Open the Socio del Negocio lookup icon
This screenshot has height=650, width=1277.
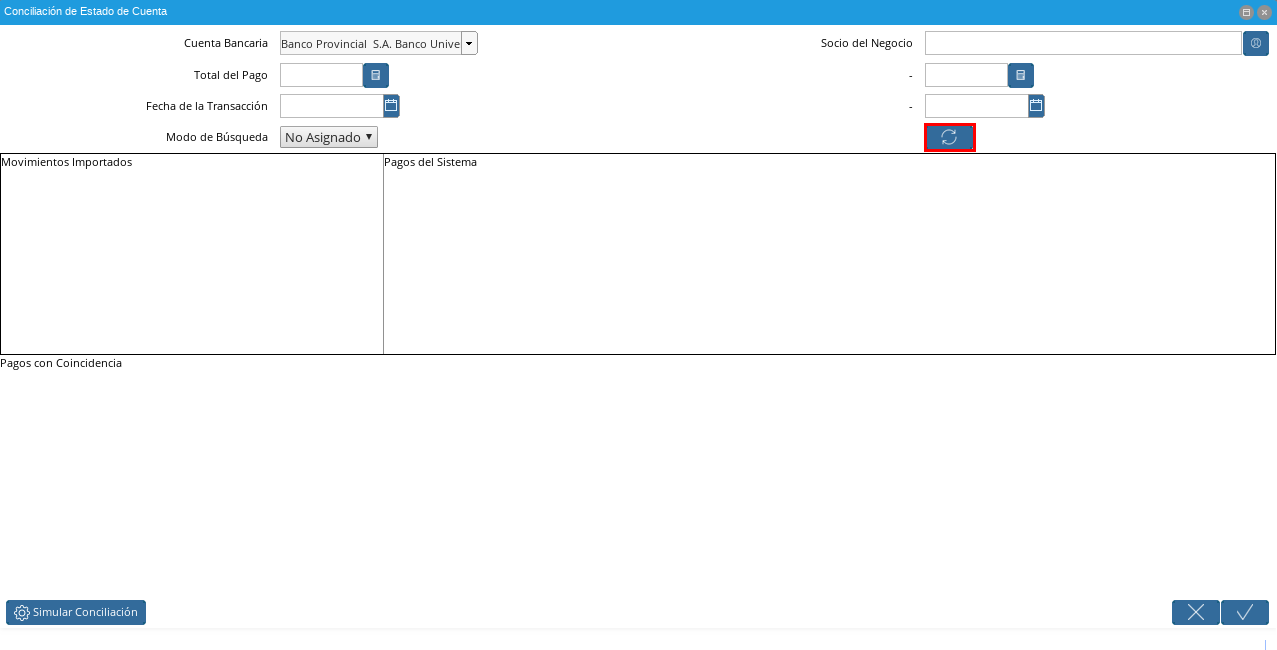pyautogui.click(x=1256, y=43)
